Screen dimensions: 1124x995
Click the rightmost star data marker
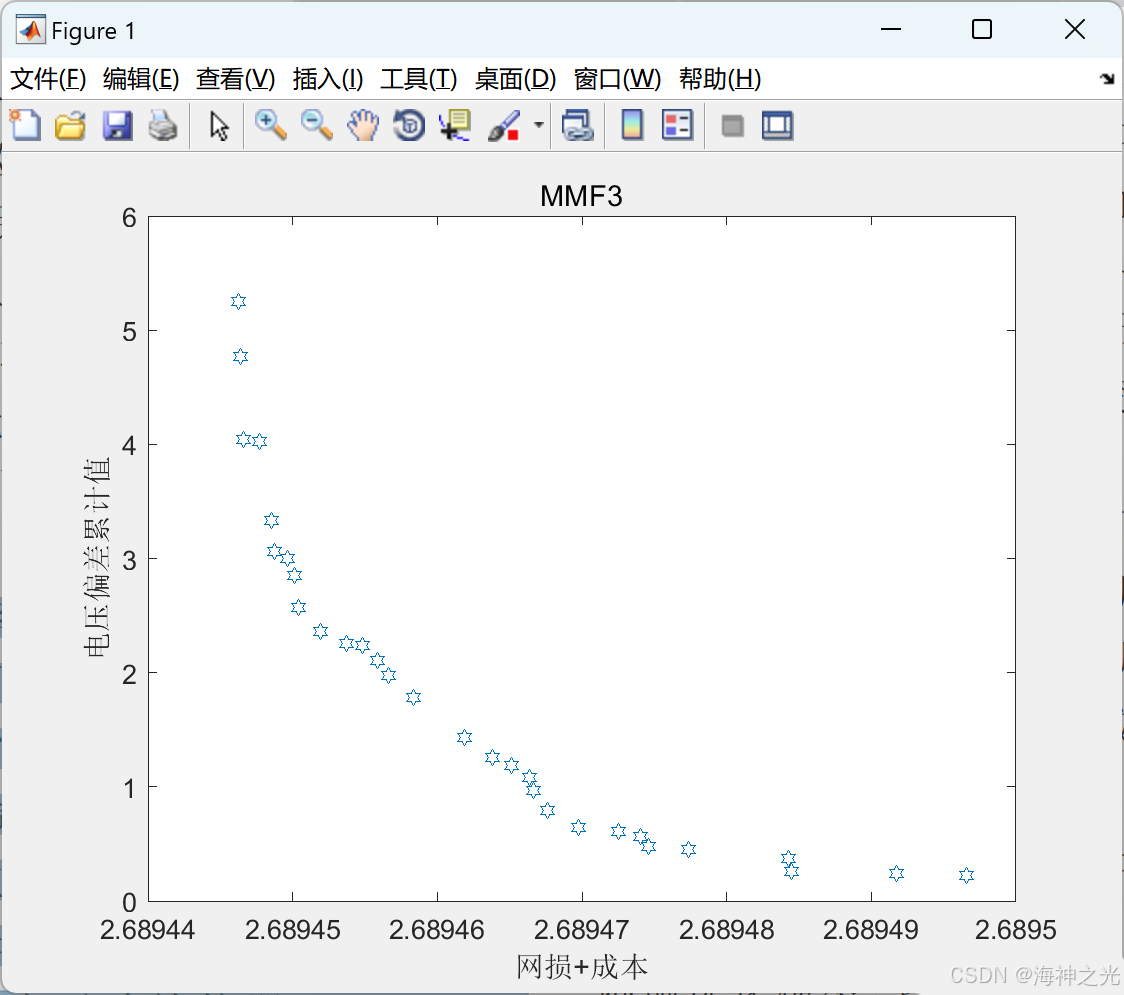tap(966, 875)
